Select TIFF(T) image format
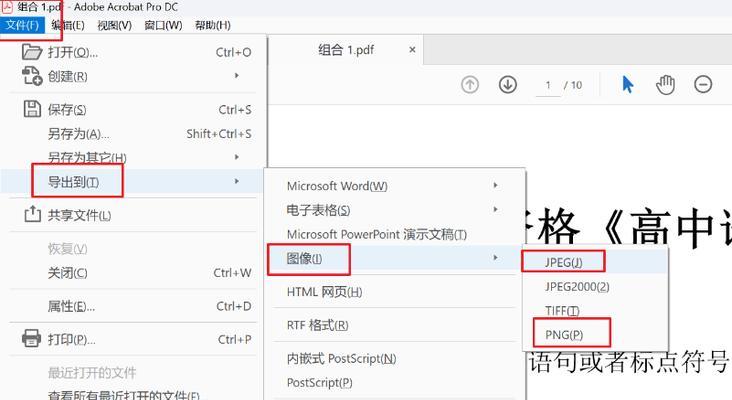This screenshot has height=400, width=732. tap(562, 310)
